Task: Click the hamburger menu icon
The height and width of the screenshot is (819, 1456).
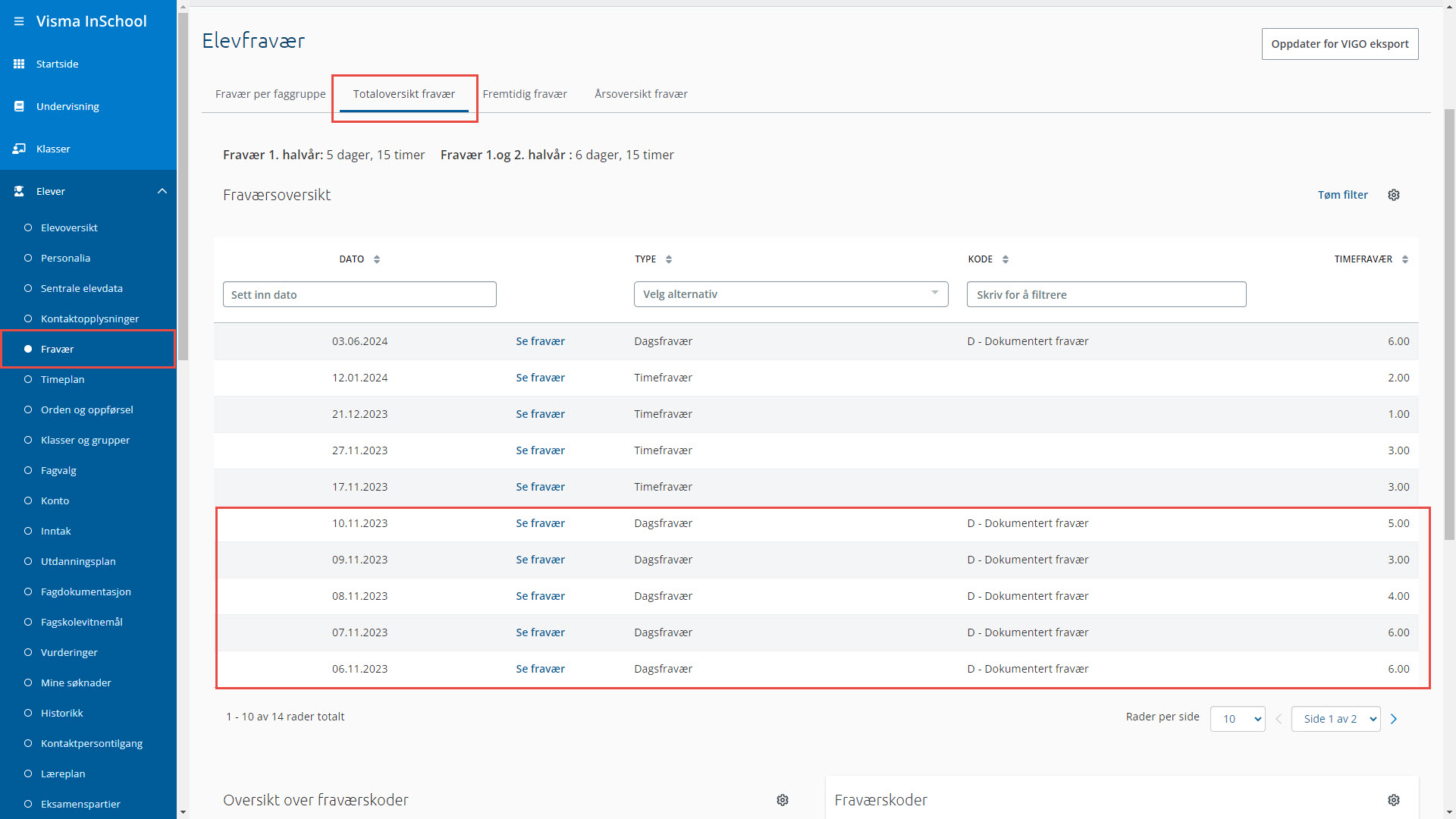Action: (x=19, y=21)
